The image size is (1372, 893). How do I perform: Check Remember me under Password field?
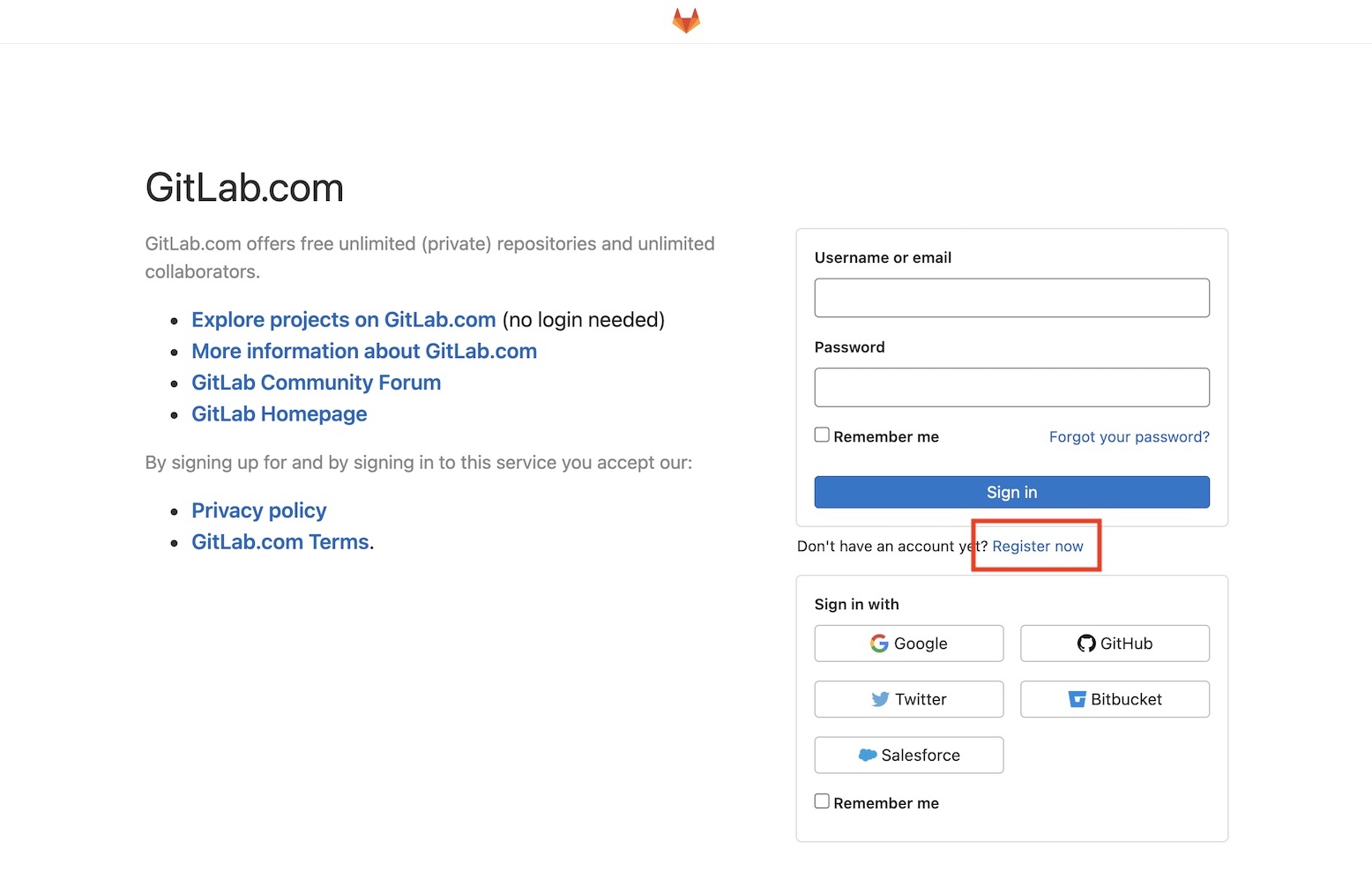point(822,435)
